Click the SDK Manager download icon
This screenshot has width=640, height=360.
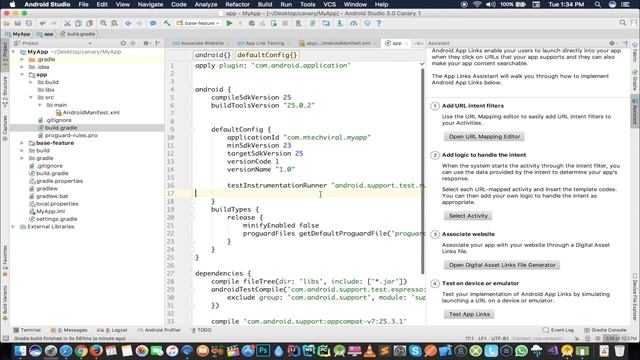tap(340, 23)
